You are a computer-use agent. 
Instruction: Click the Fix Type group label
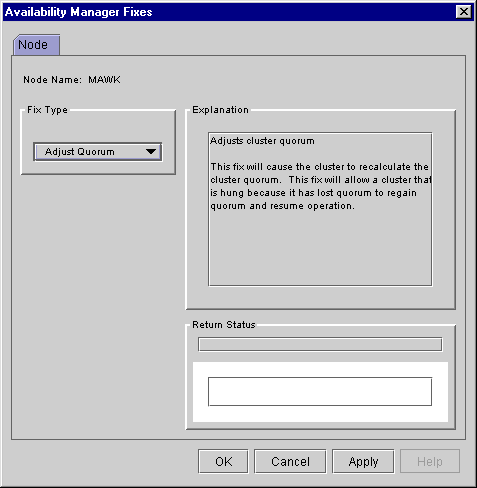(47, 110)
